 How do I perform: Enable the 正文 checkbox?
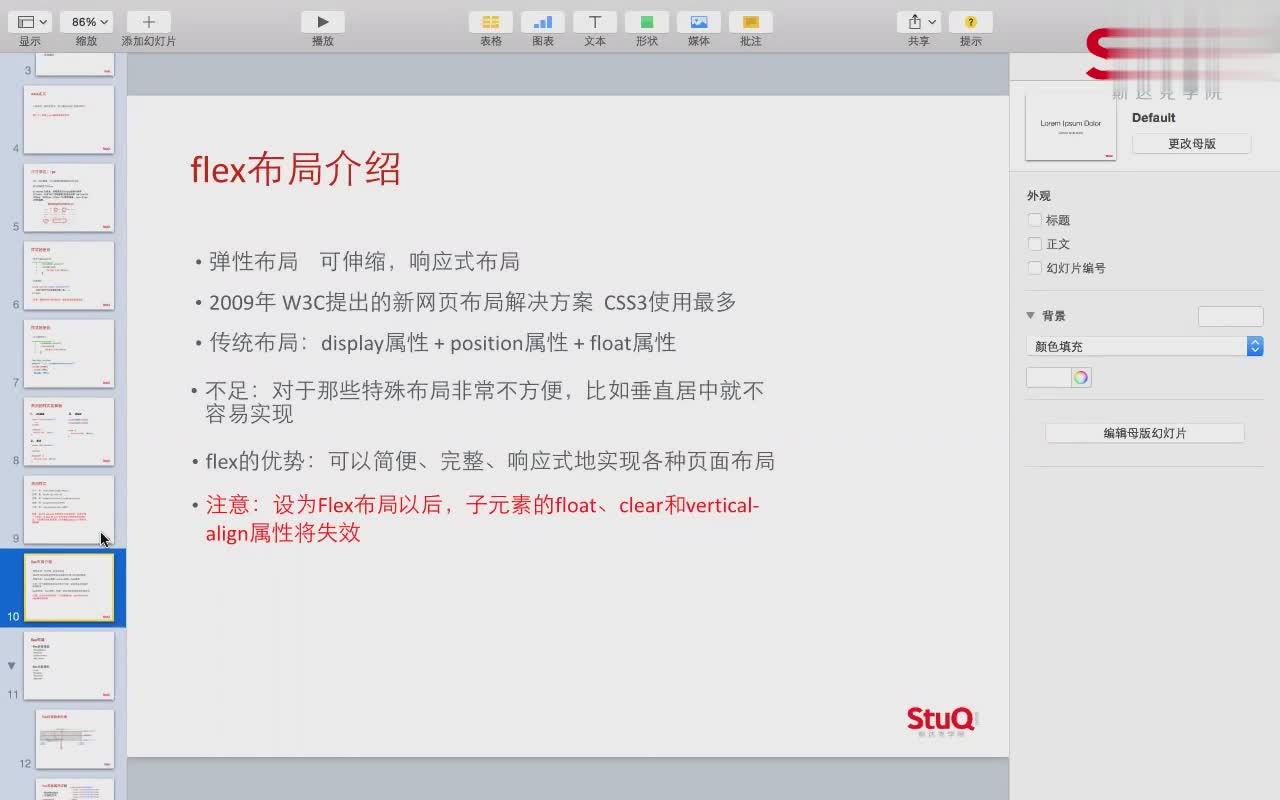point(1035,244)
